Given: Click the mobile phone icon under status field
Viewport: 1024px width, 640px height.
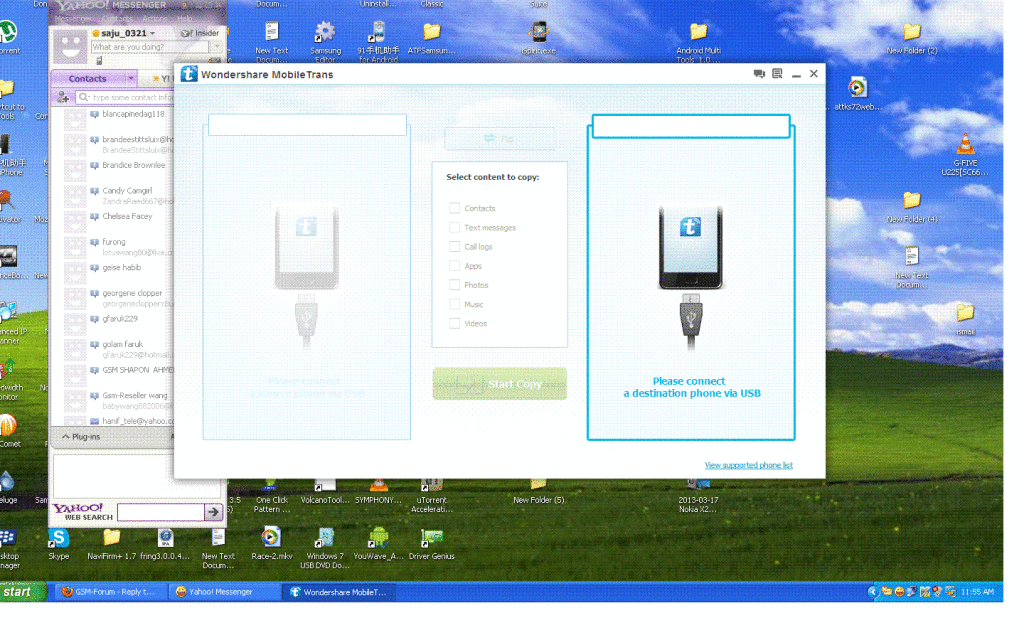Looking at the screenshot, I should 99,61.
